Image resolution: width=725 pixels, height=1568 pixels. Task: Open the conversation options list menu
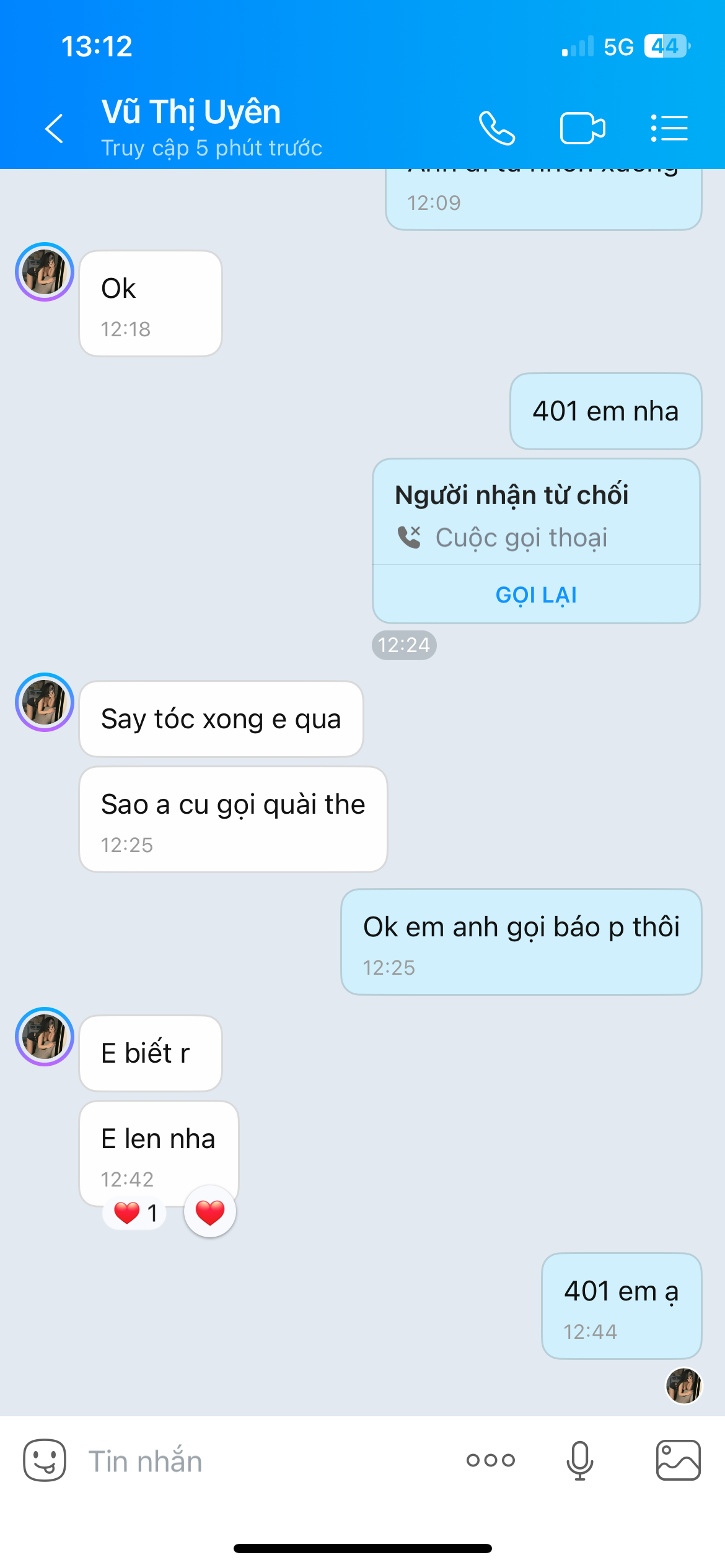coord(669,128)
